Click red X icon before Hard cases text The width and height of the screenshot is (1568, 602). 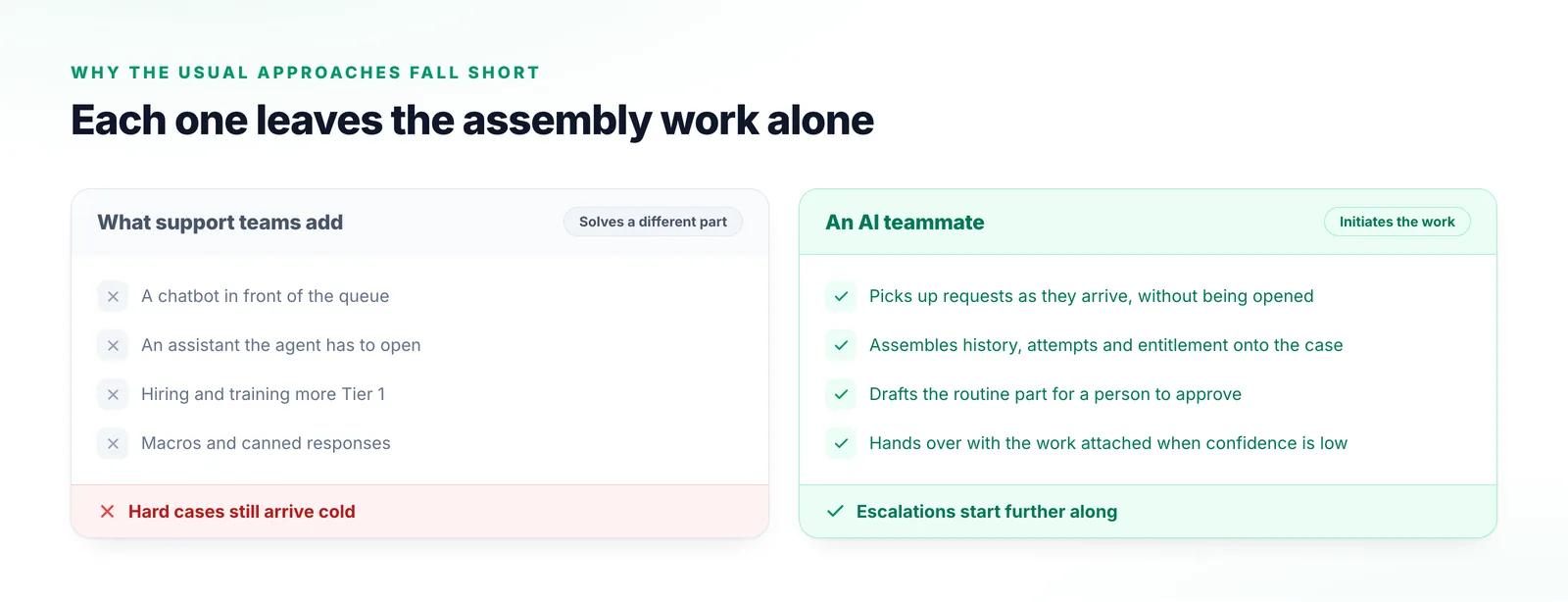point(108,512)
